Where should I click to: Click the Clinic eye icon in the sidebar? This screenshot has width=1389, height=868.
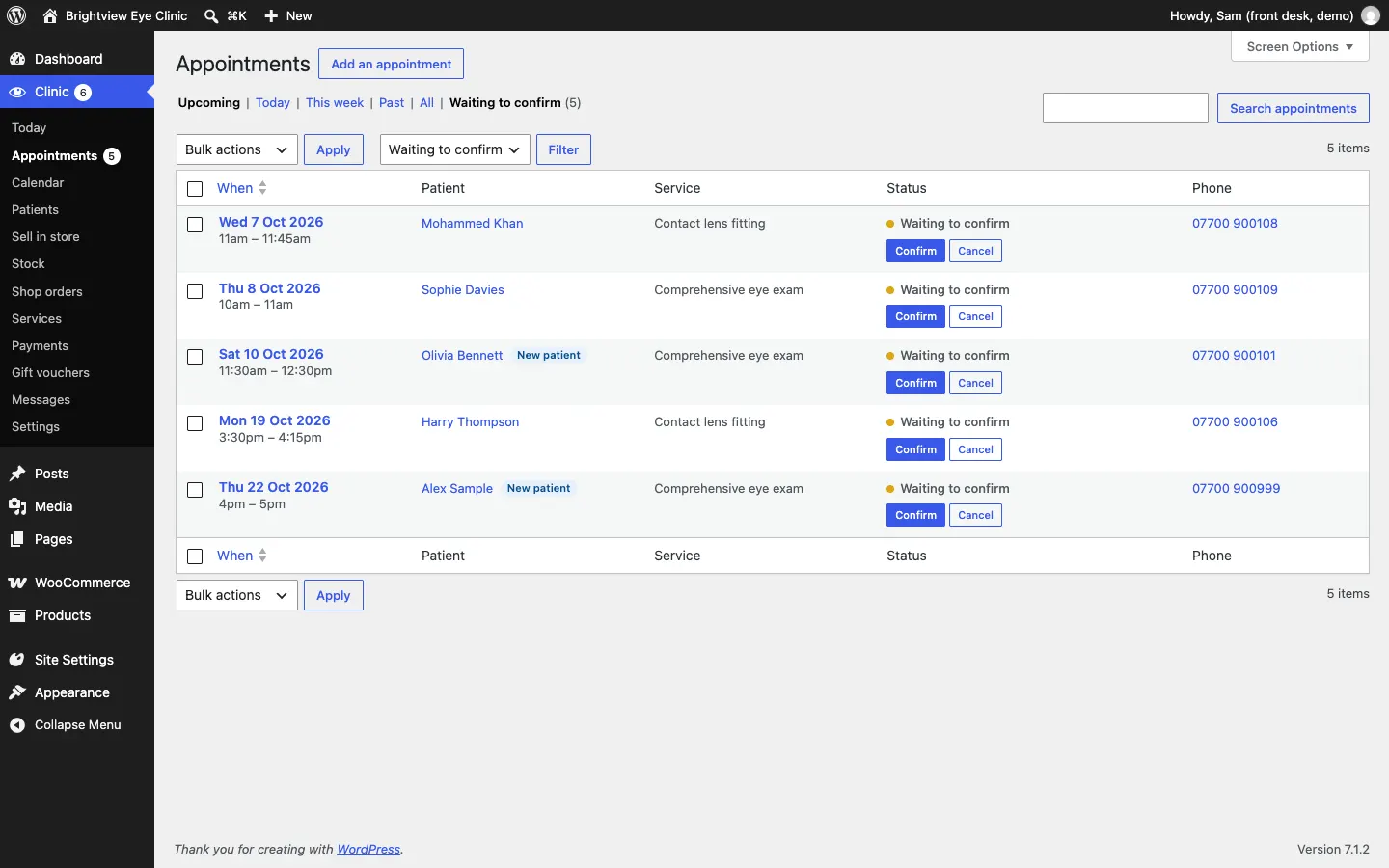pos(17,92)
